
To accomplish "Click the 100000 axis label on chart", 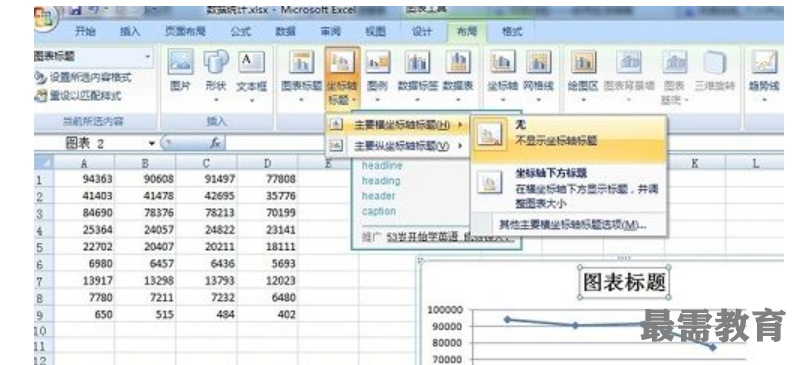I will point(444,309).
